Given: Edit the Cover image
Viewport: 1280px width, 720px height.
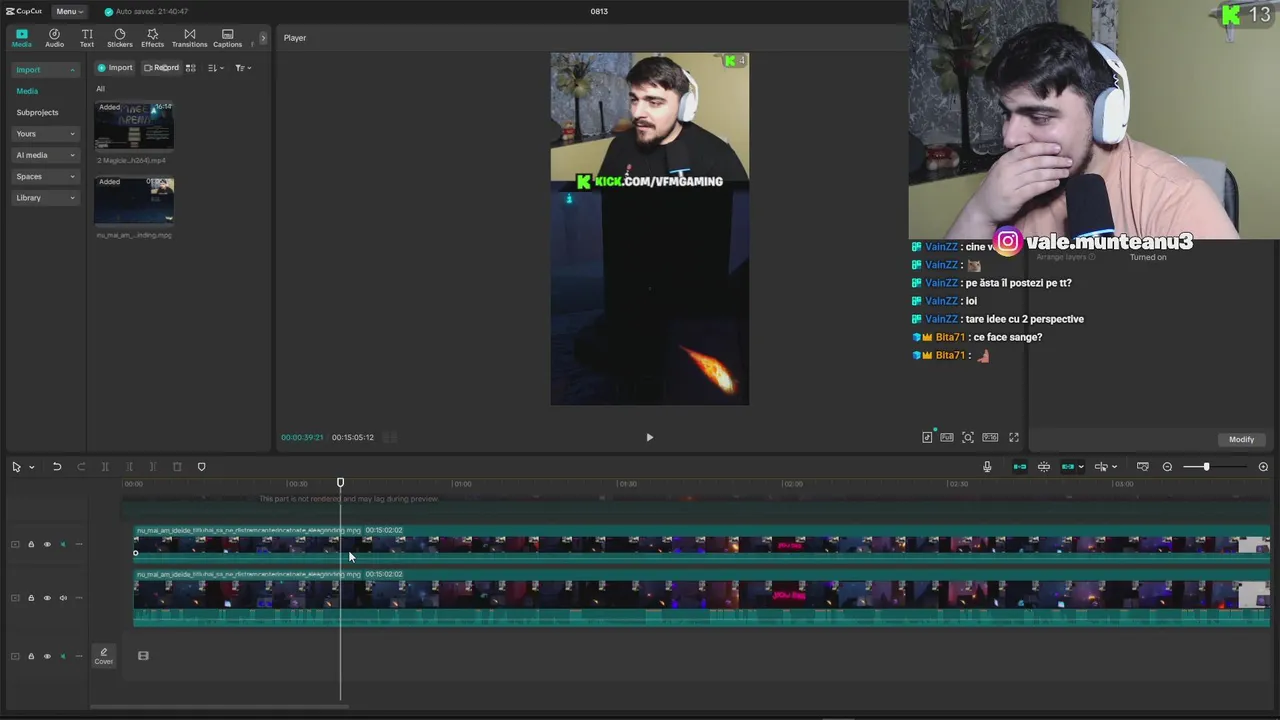Looking at the screenshot, I should (104, 656).
